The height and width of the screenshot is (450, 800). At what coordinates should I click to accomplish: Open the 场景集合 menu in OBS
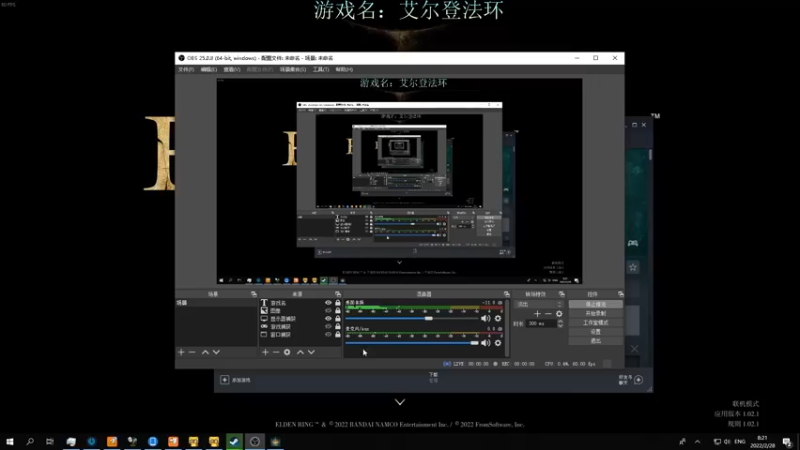tap(293, 69)
